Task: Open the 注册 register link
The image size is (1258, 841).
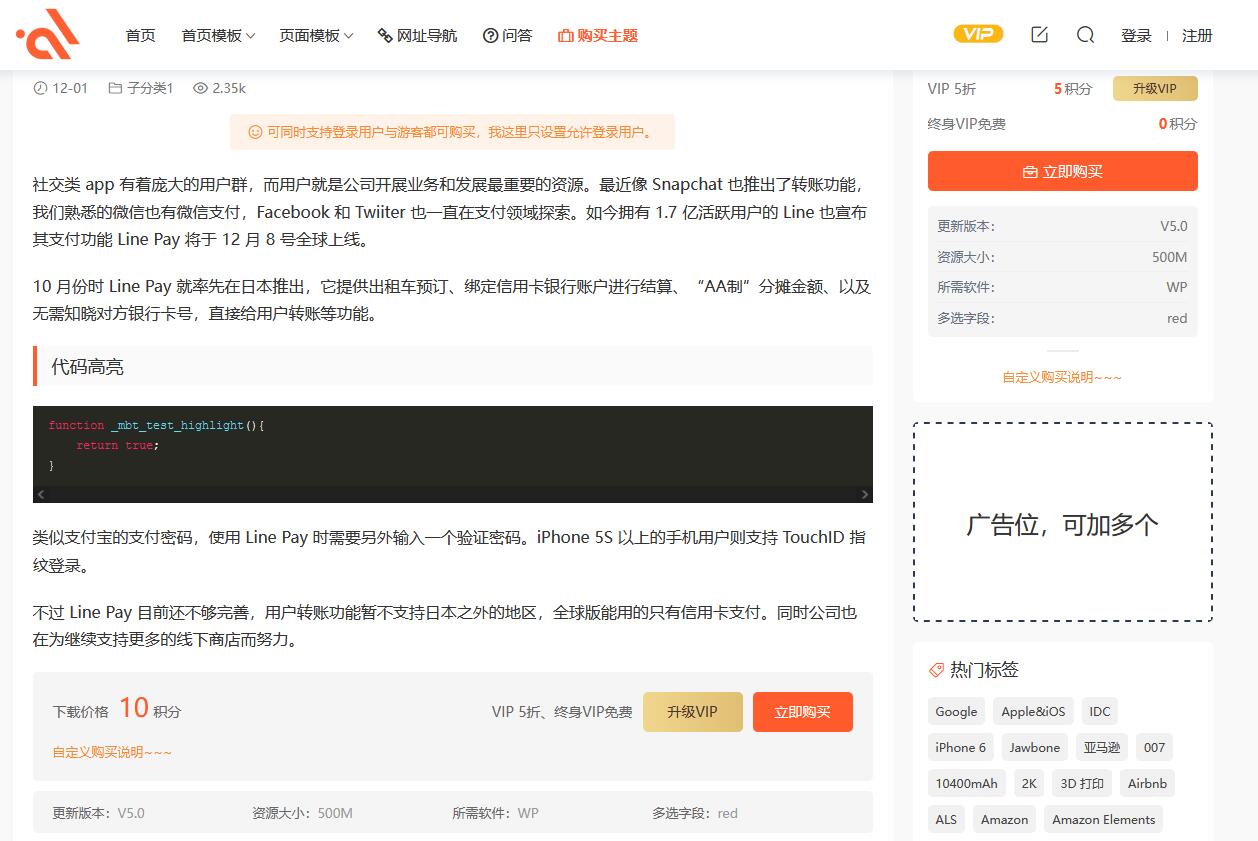Action: click(x=1197, y=35)
